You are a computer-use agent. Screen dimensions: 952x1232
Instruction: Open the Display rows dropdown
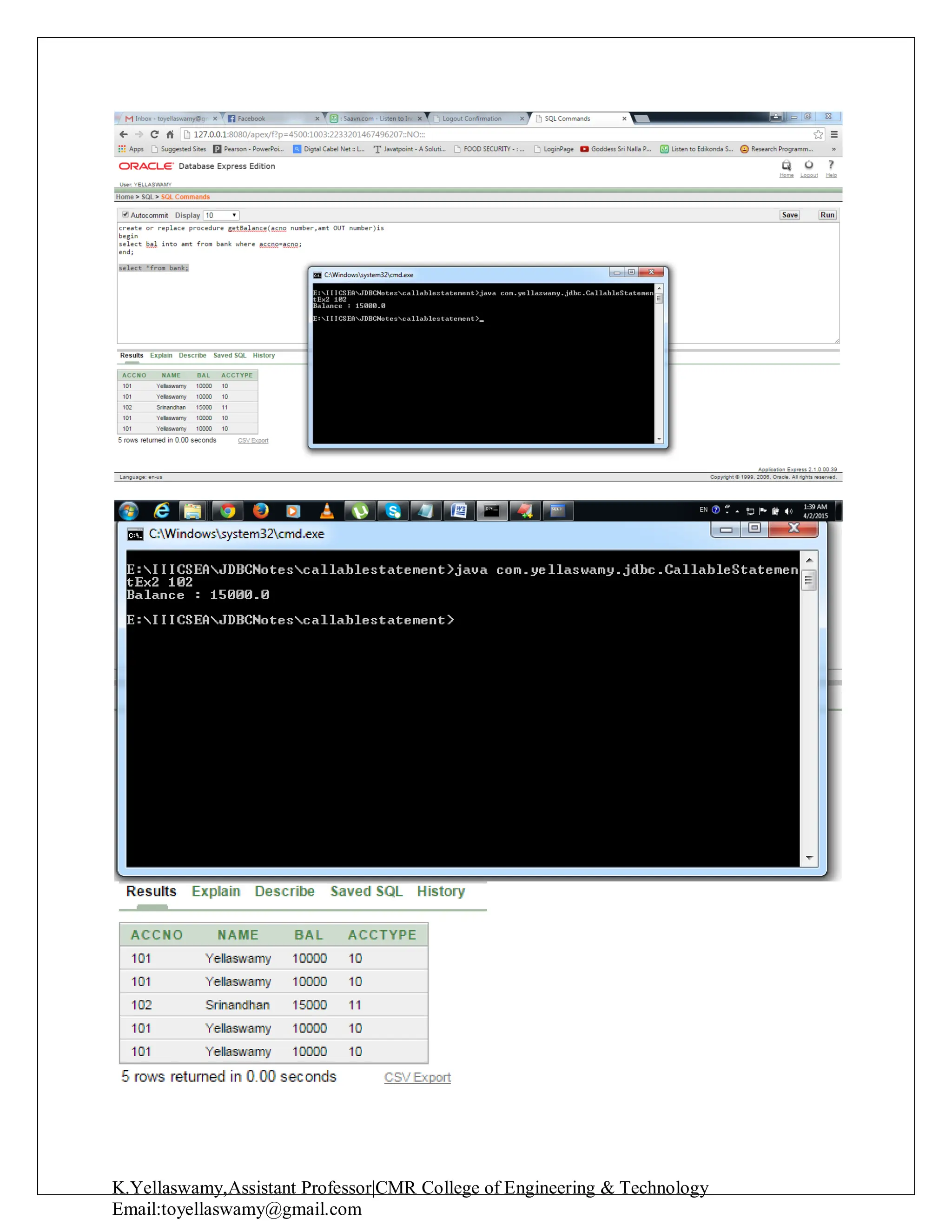(x=221, y=216)
